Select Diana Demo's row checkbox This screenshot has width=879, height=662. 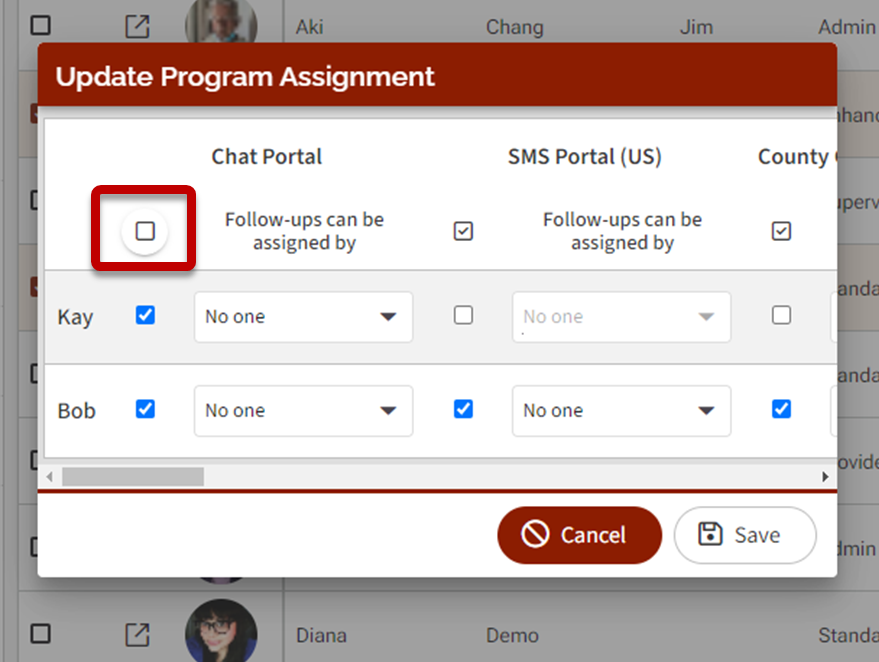[40, 634]
